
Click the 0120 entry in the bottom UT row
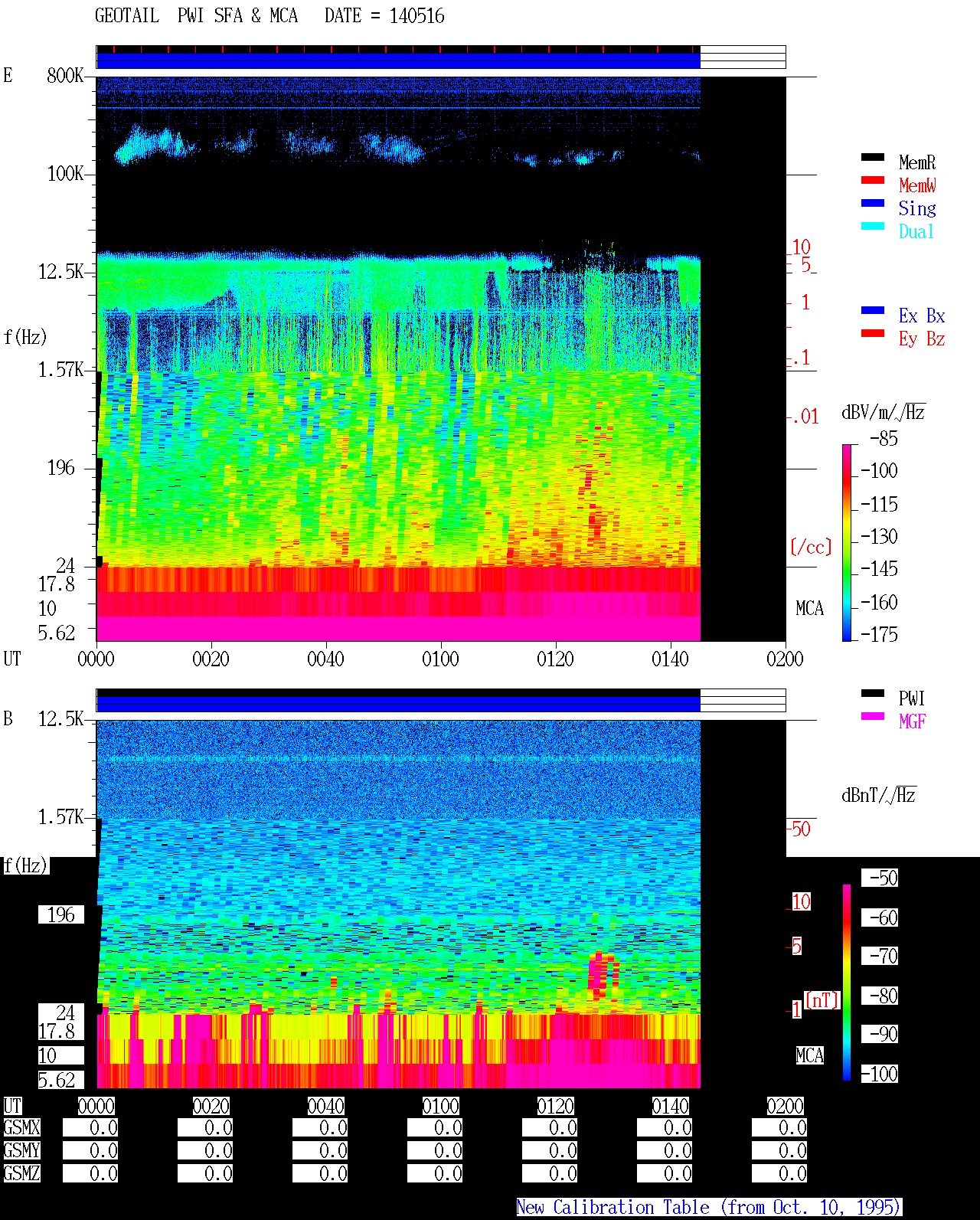click(x=555, y=1106)
